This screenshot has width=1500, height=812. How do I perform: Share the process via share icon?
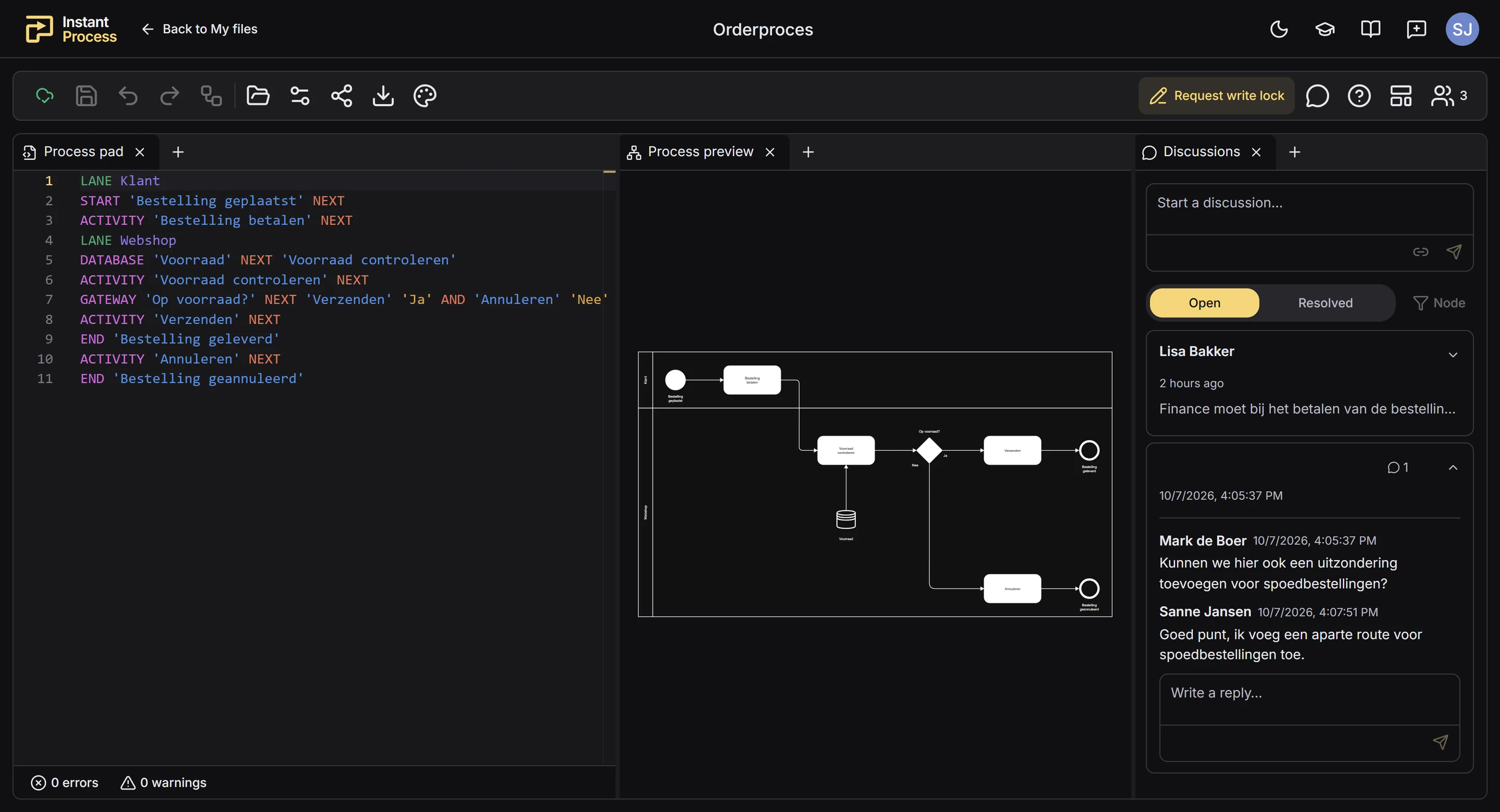tap(342, 95)
